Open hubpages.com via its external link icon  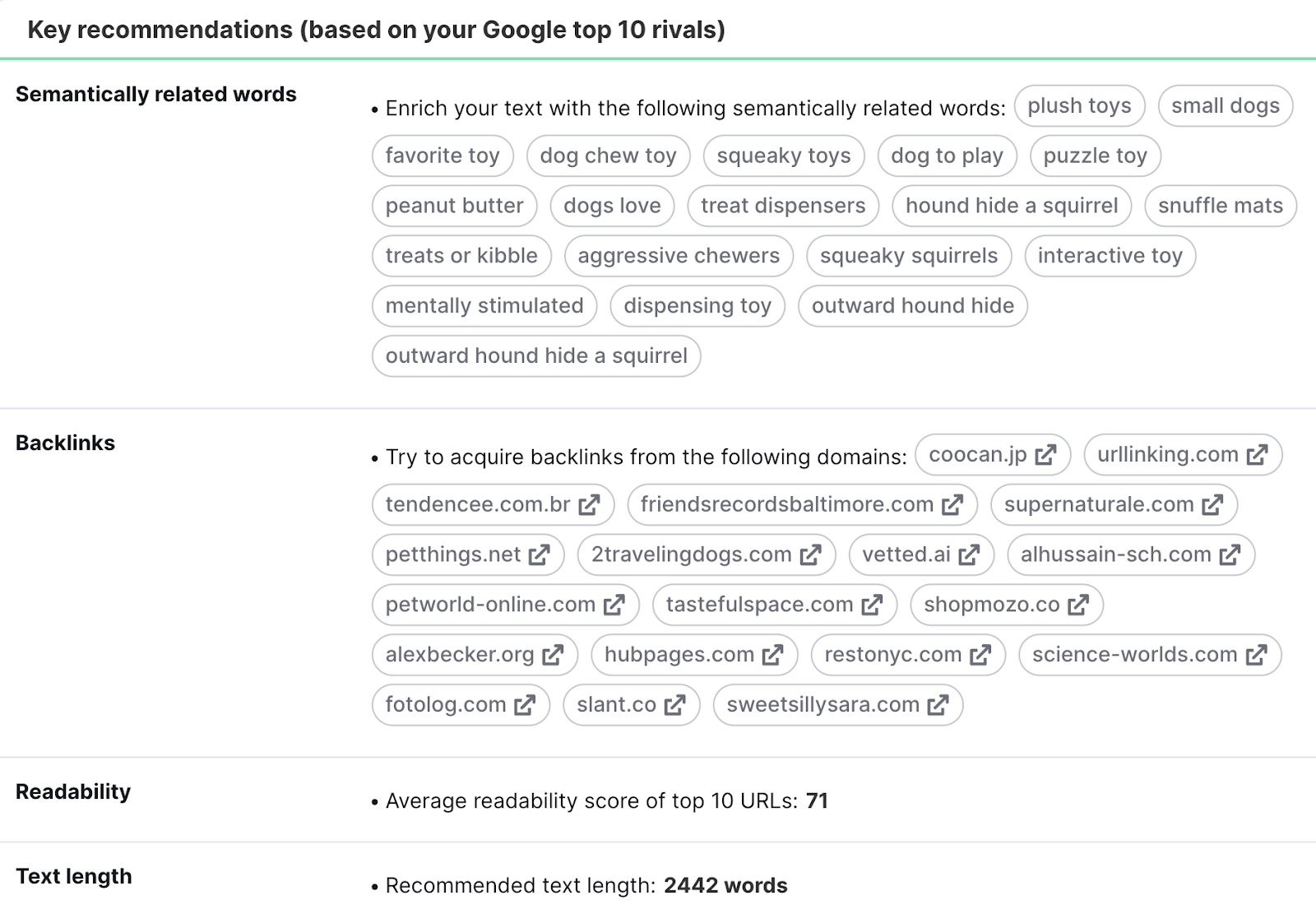pos(772,655)
